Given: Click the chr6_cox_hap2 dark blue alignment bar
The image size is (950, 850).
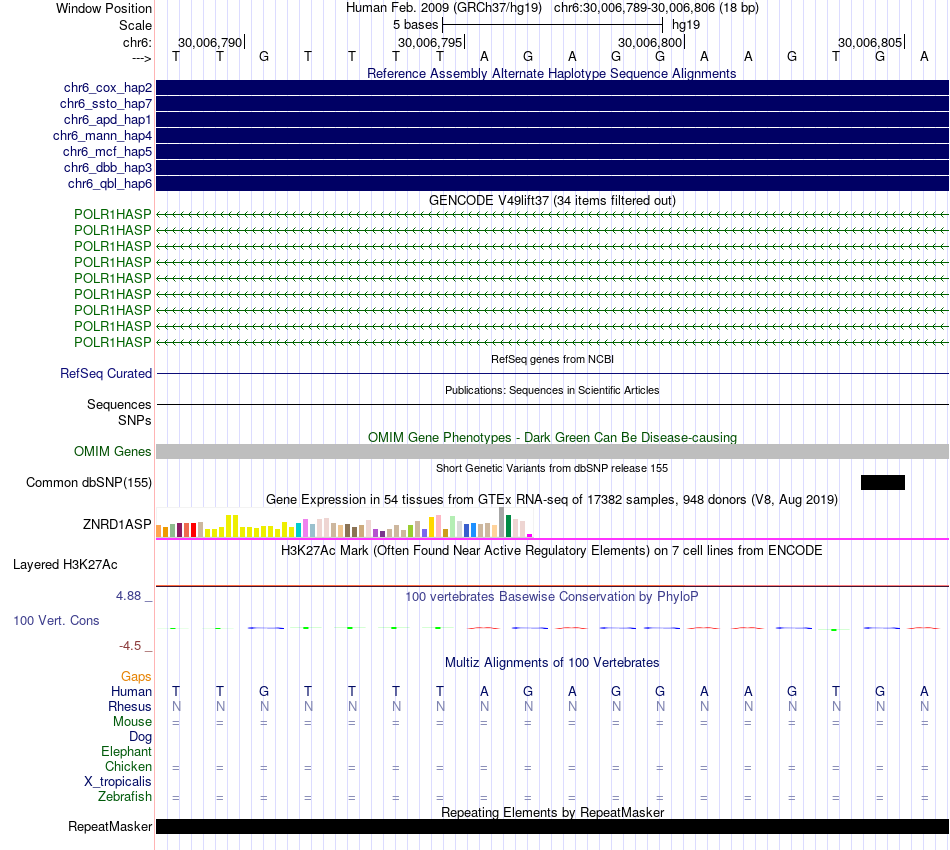Looking at the screenshot, I should click(x=552, y=87).
